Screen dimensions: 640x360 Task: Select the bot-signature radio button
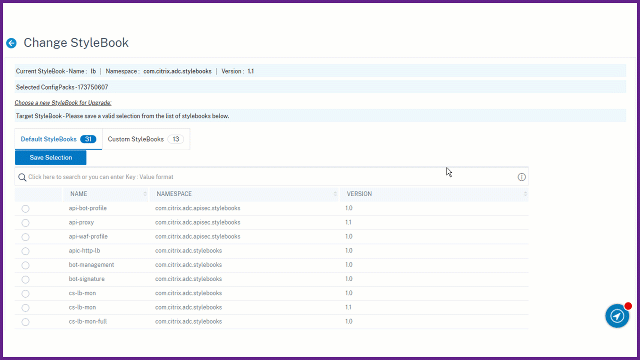coord(25,280)
